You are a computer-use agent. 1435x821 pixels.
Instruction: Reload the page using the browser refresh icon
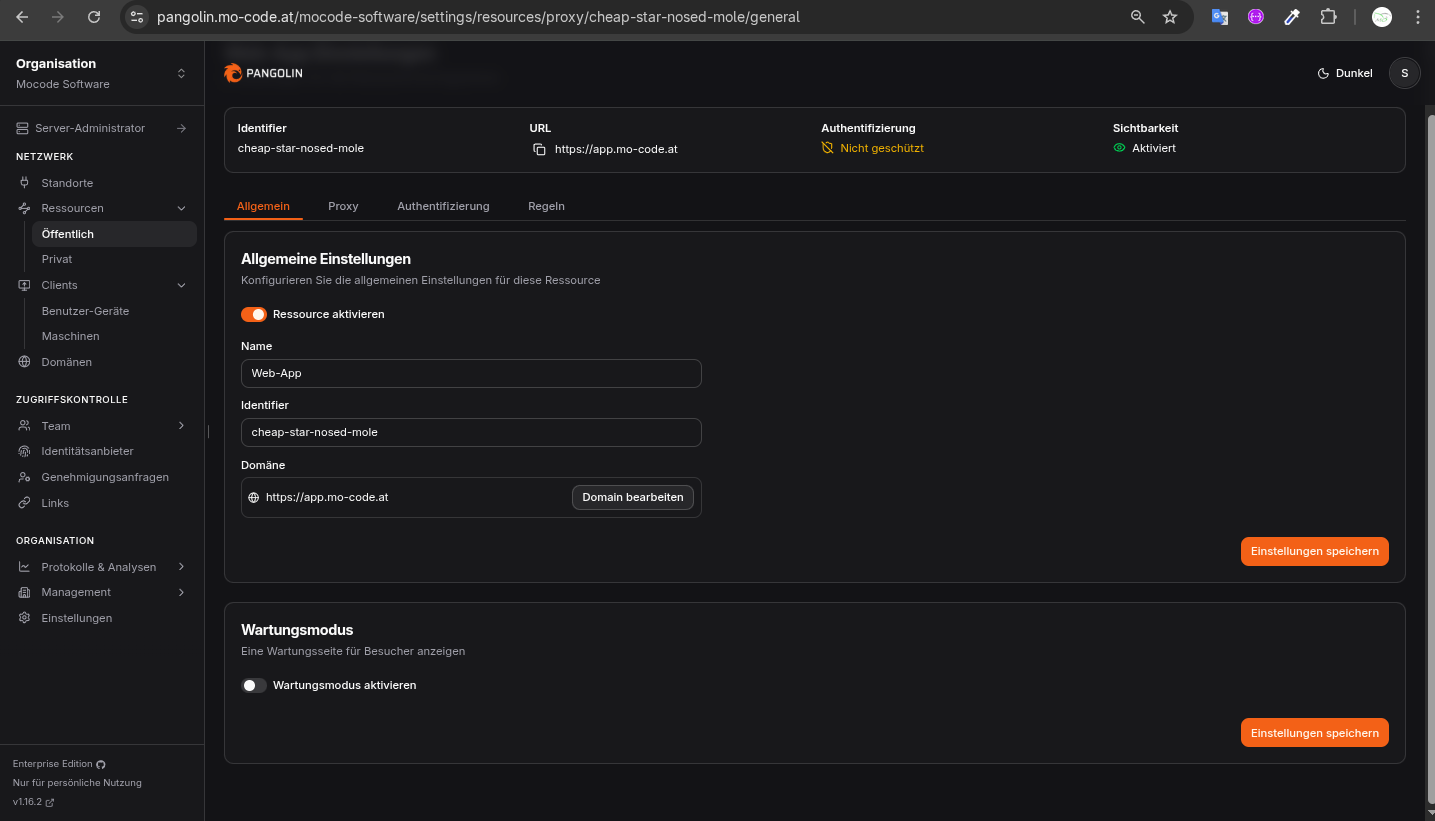click(x=94, y=17)
